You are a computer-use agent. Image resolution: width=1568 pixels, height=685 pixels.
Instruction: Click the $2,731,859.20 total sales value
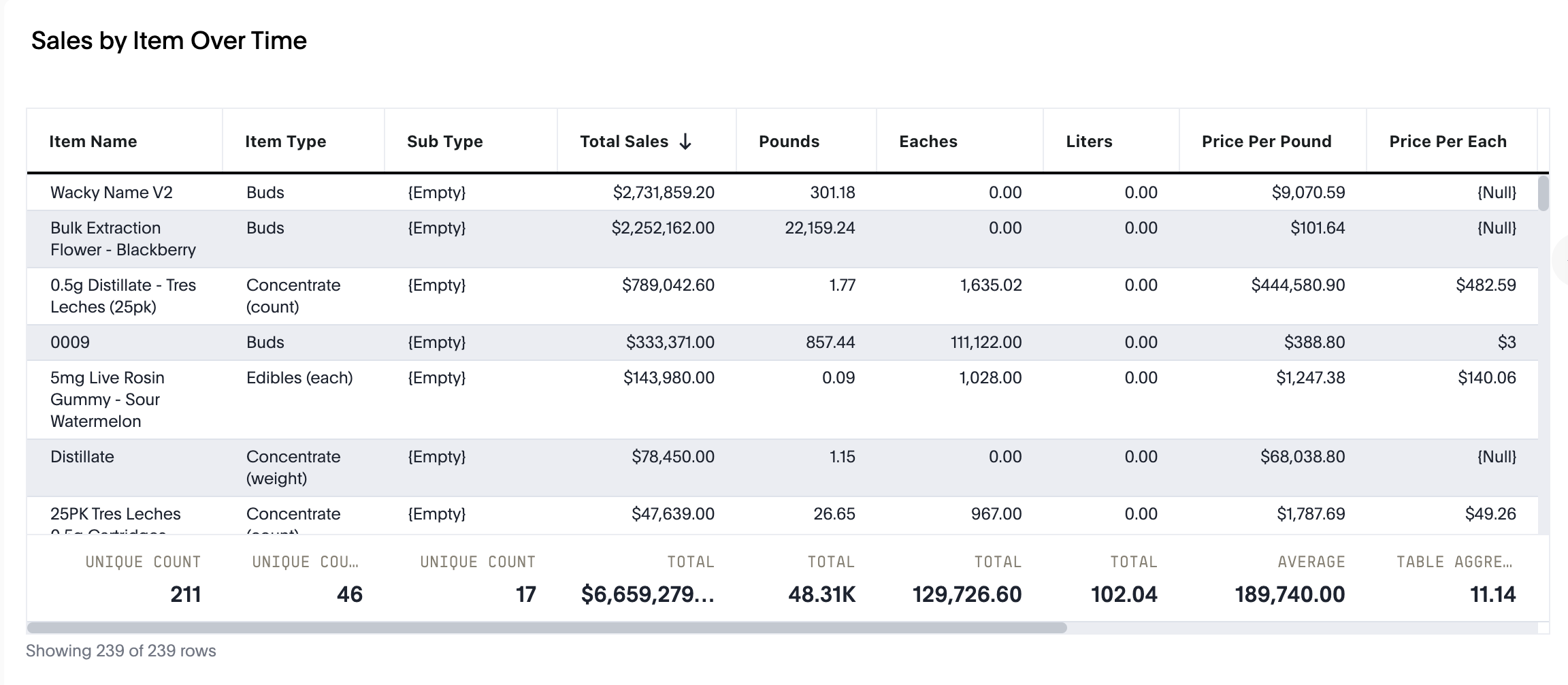tap(663, 193)
